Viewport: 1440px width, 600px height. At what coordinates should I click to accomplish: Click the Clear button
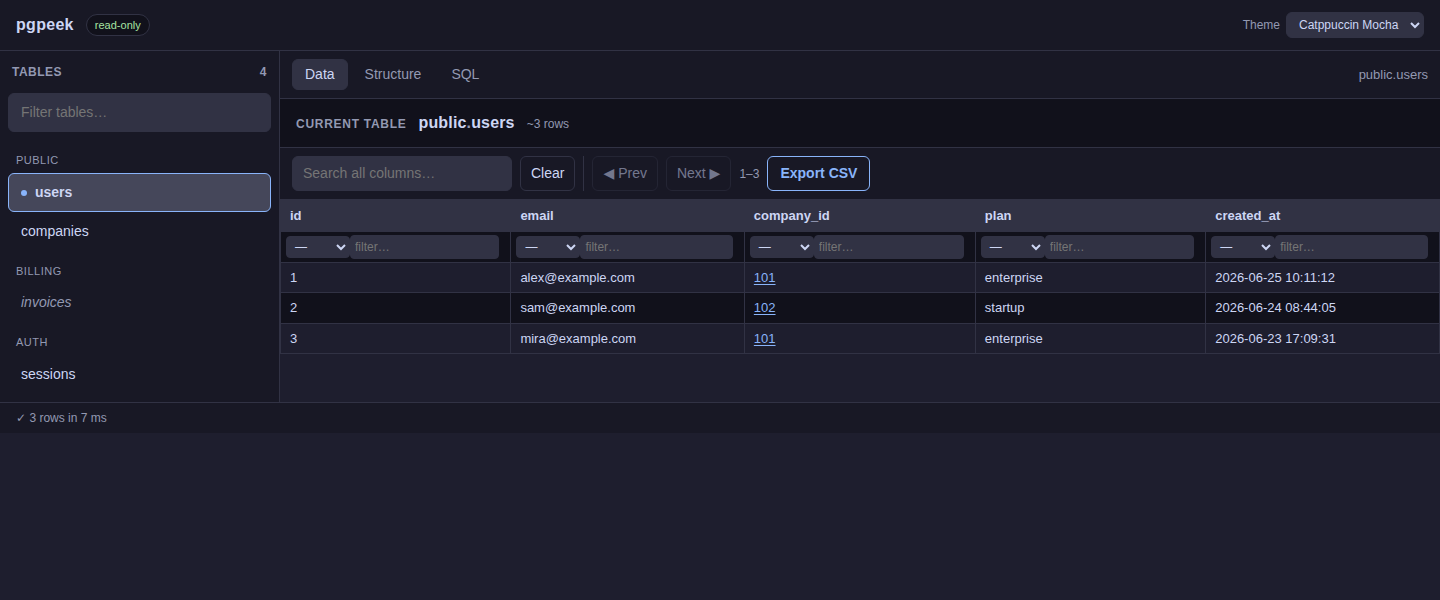(547, 173)
